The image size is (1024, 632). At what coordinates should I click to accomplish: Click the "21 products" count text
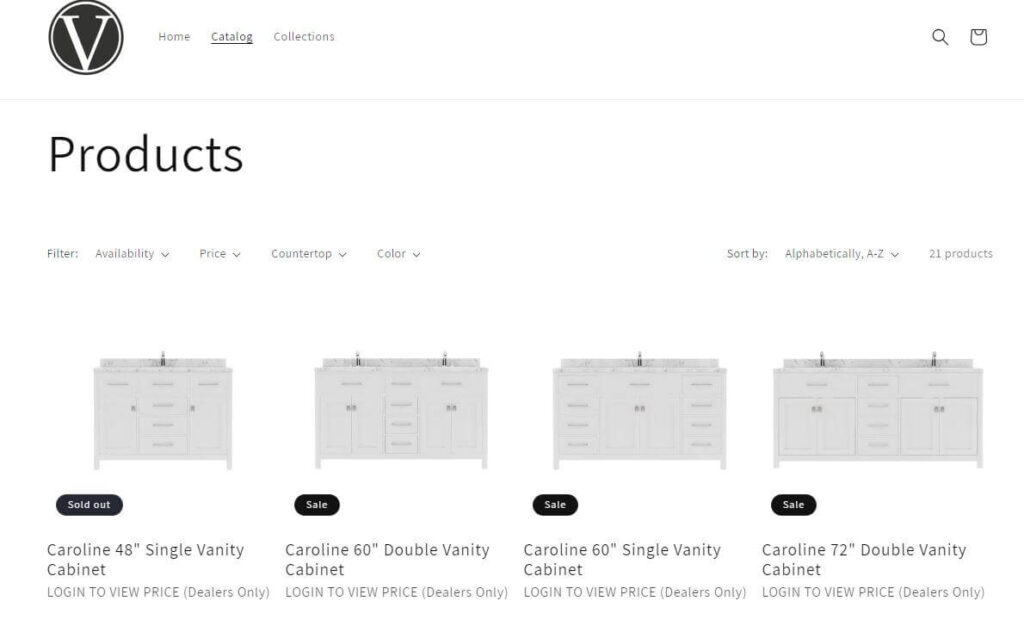961,253
